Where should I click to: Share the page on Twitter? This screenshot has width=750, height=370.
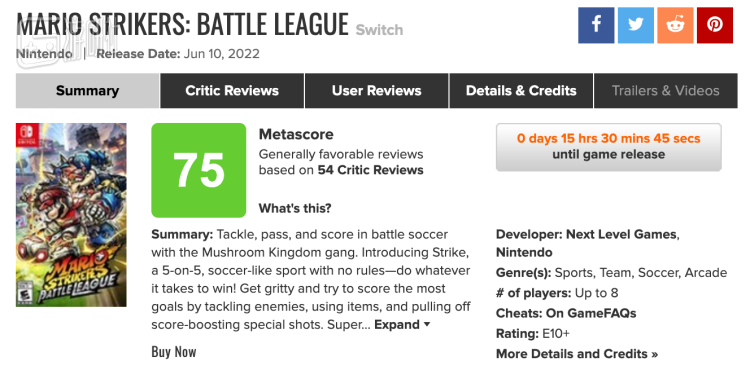click(636, 25)
